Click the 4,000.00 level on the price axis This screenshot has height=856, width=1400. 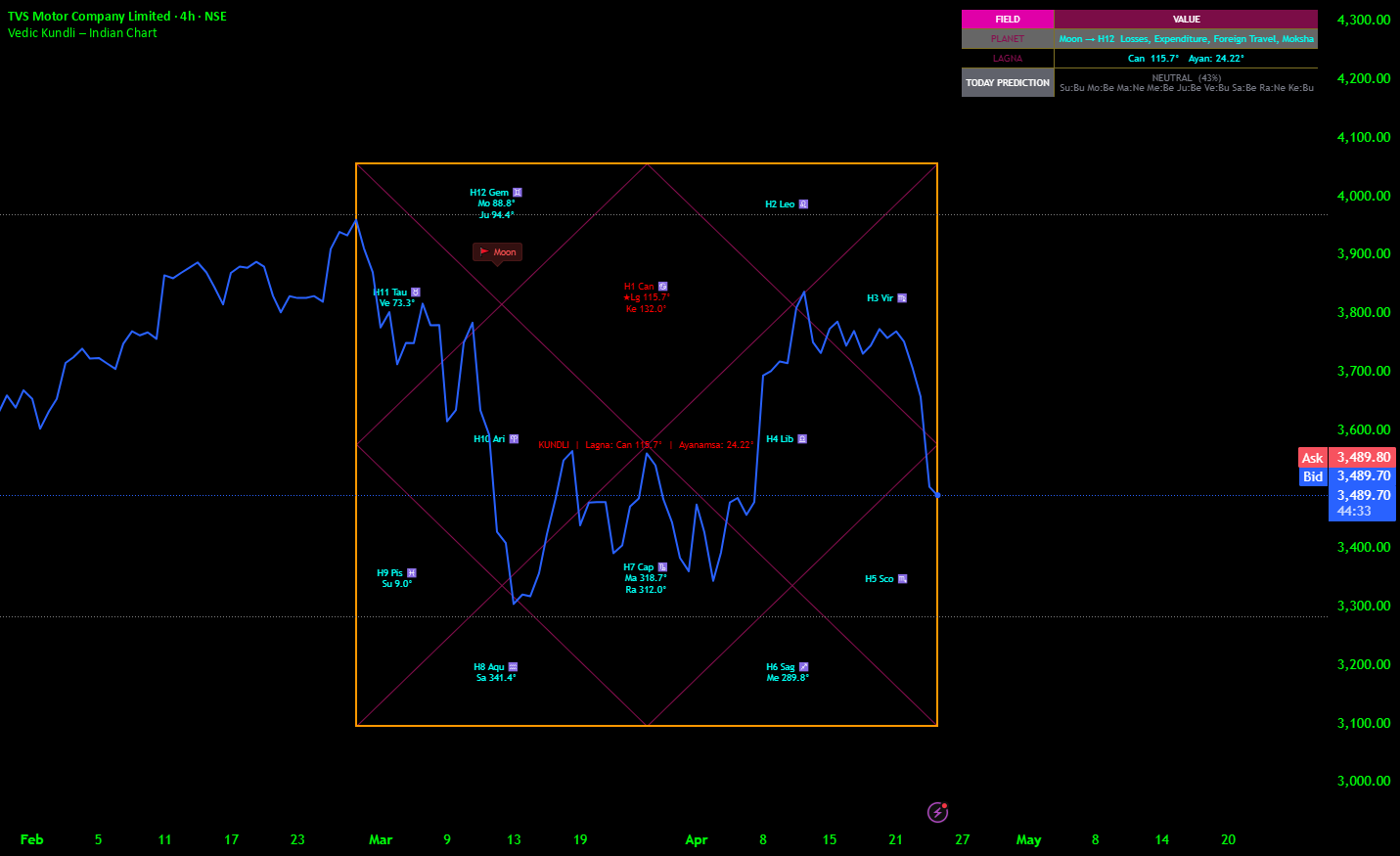(1364, 196)
